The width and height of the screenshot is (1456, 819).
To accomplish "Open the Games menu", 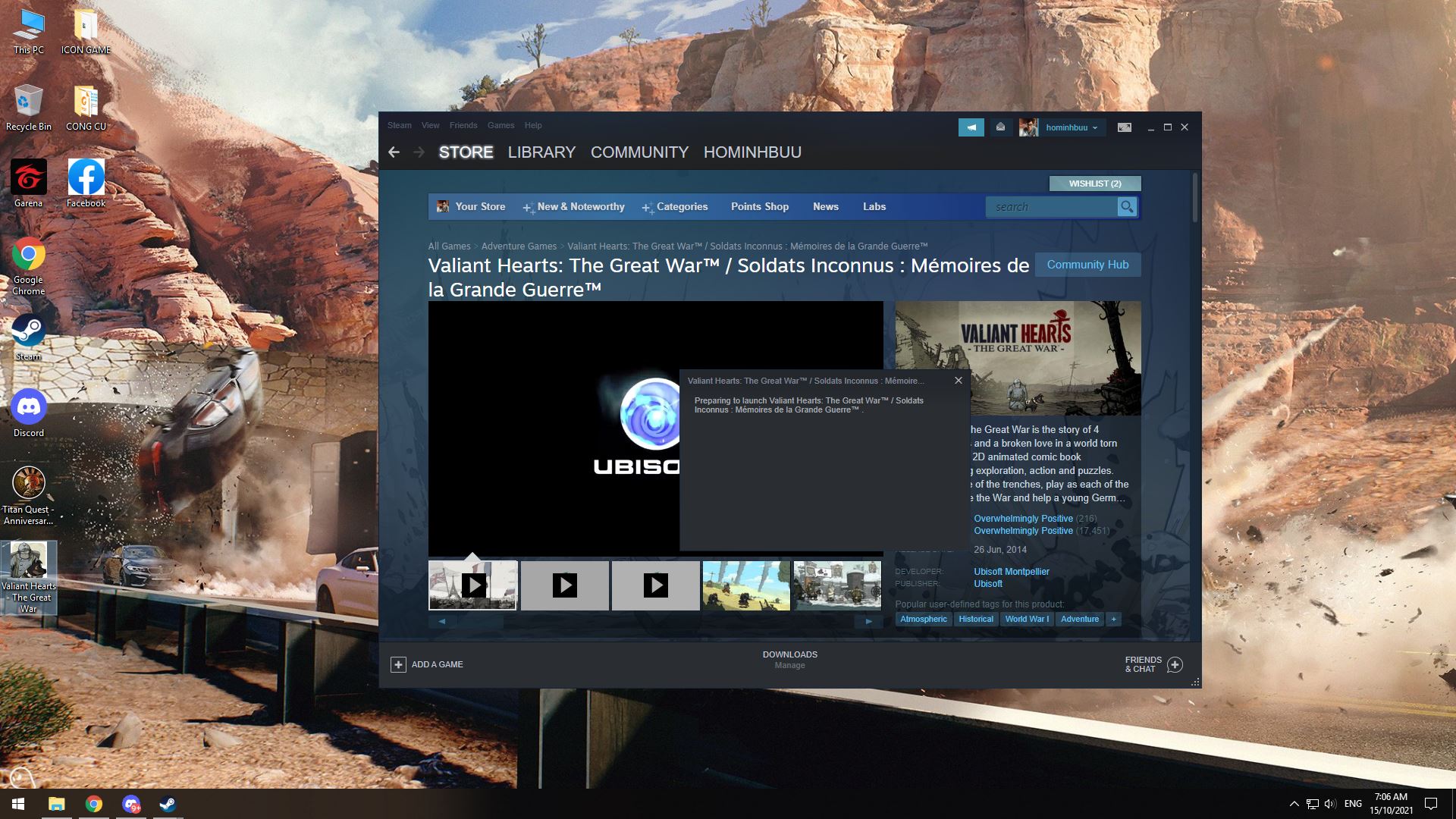I will [500, 125].
